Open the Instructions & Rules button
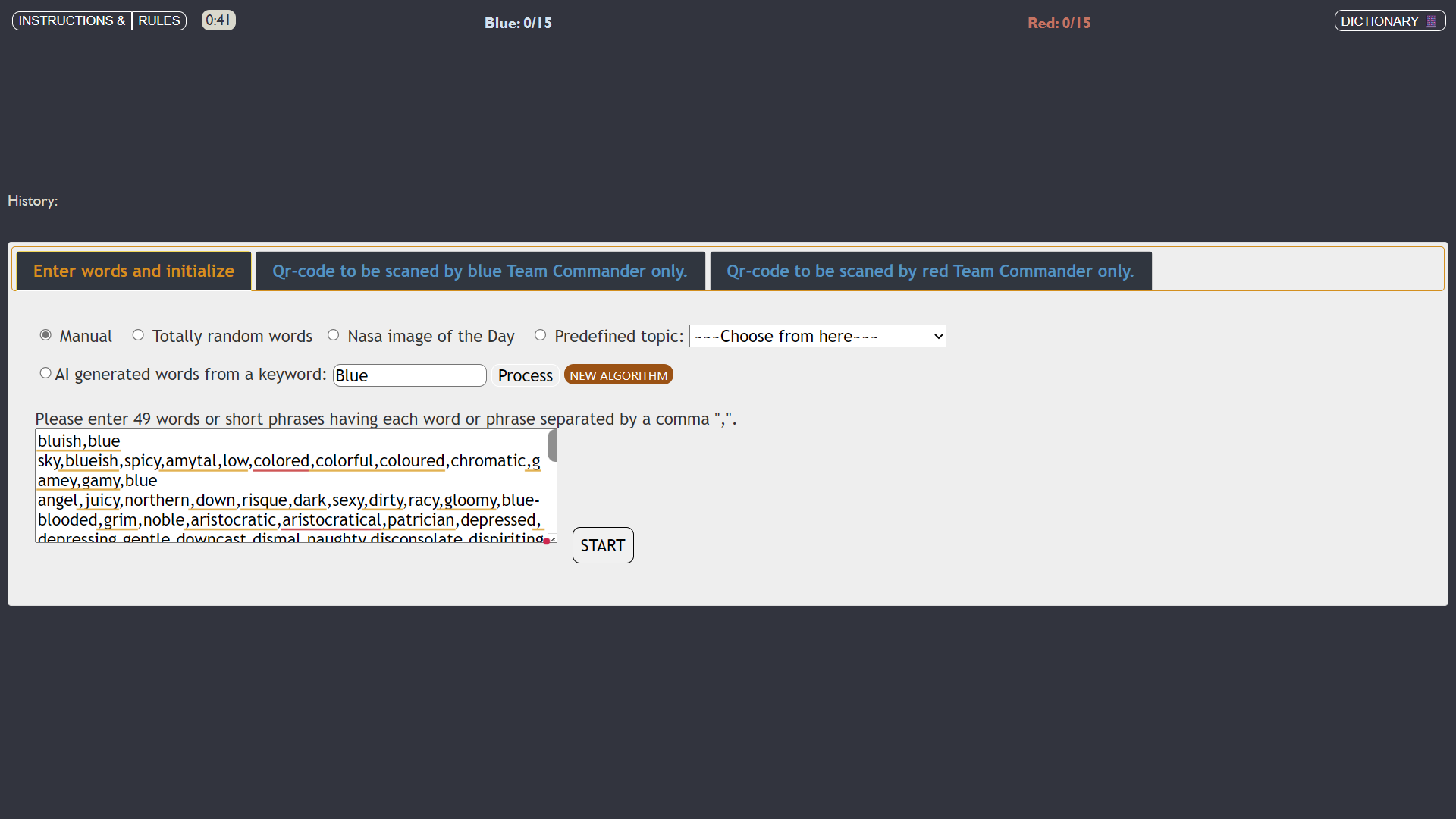The image size is (1456, 819). (x=99, y=20)
